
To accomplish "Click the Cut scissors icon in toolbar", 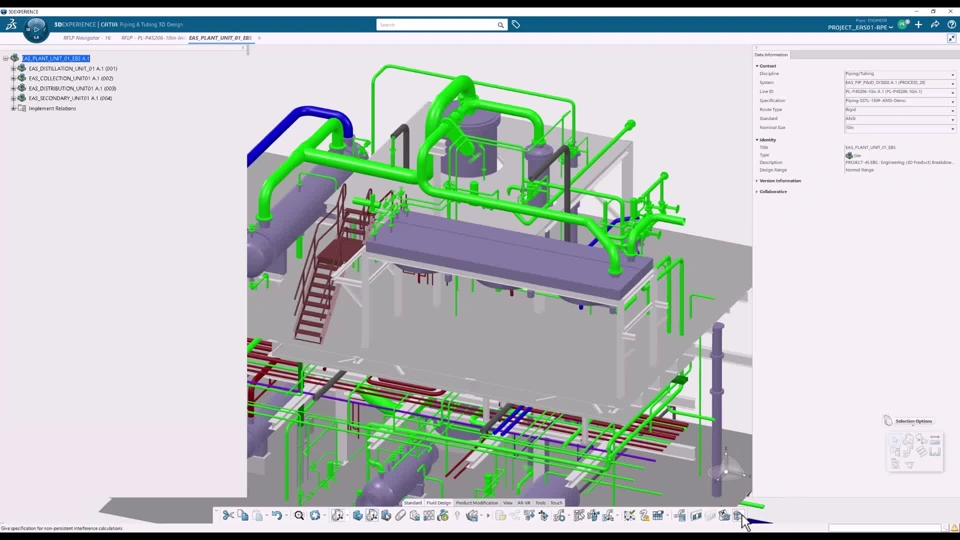I will coord(228,516).
